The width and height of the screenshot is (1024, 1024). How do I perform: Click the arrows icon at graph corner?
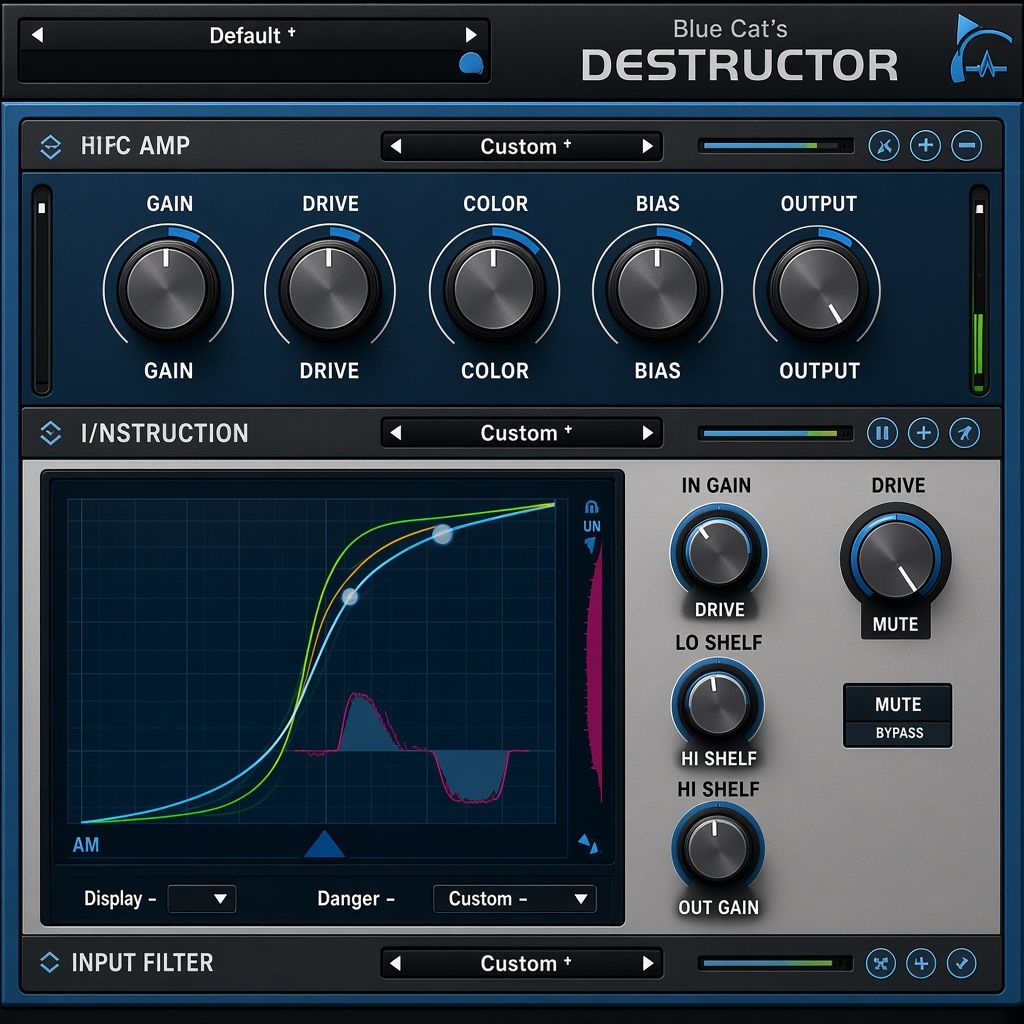pyautogui.click(x=588, y=843)
